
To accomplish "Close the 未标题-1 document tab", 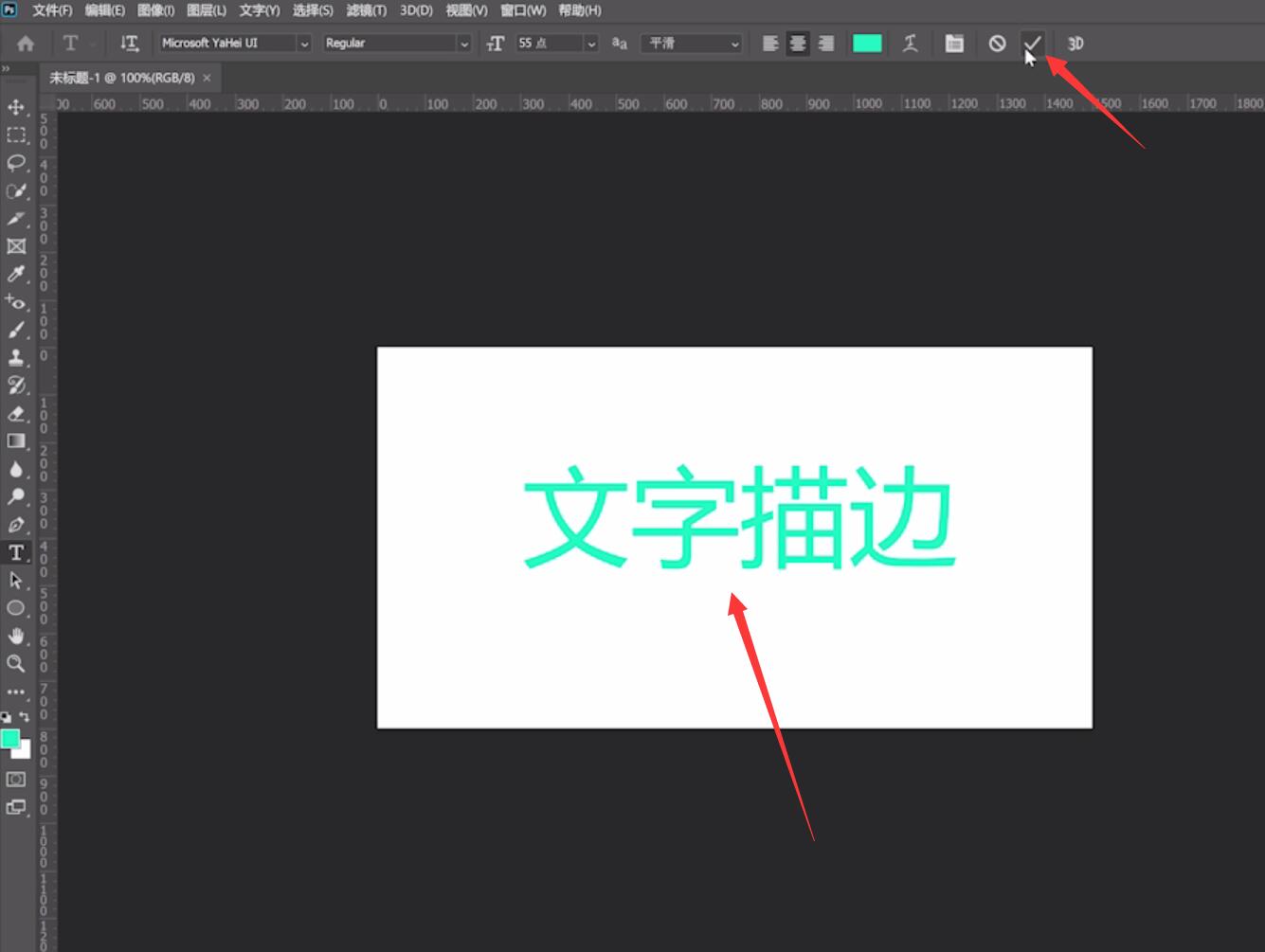I will [x=207, y=78].
